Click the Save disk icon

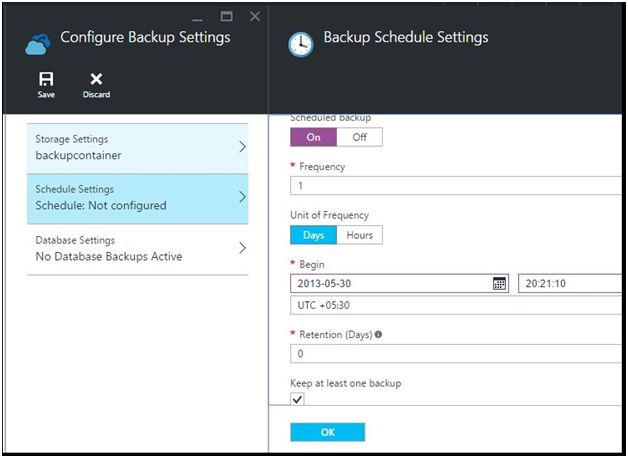(x=46, y=79)
